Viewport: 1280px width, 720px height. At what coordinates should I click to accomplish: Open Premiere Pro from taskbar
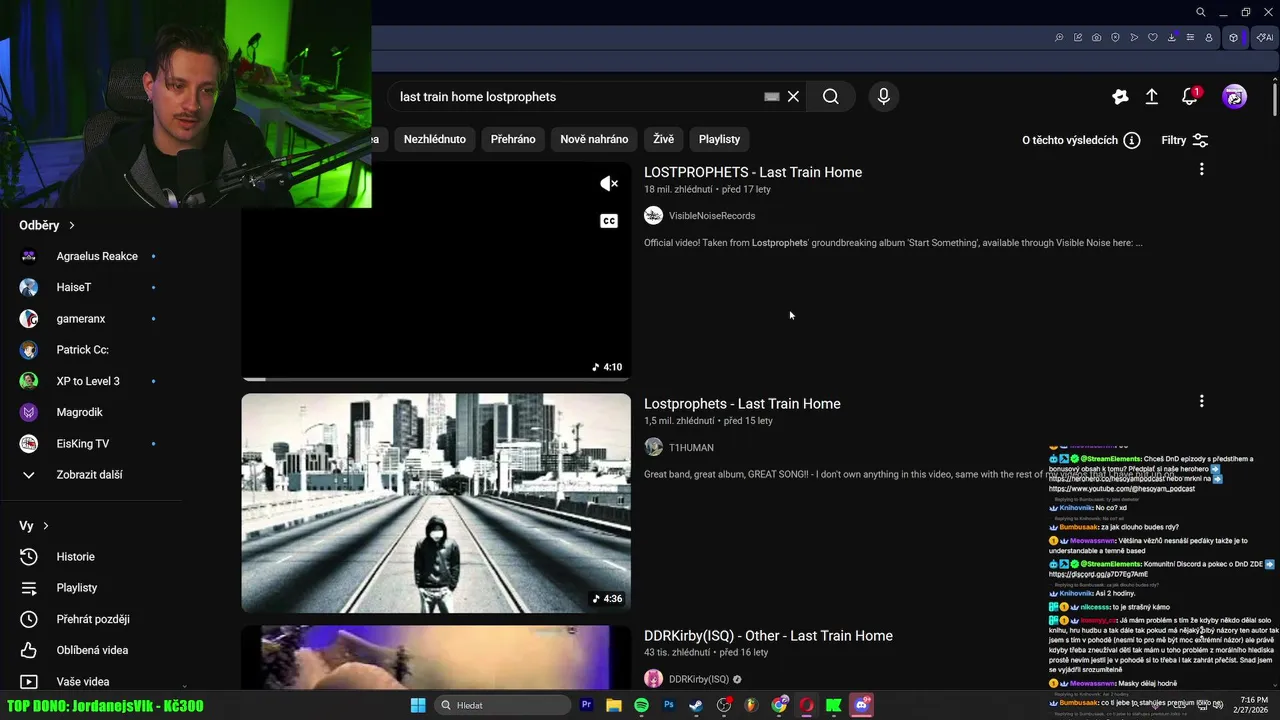point(587,705)
